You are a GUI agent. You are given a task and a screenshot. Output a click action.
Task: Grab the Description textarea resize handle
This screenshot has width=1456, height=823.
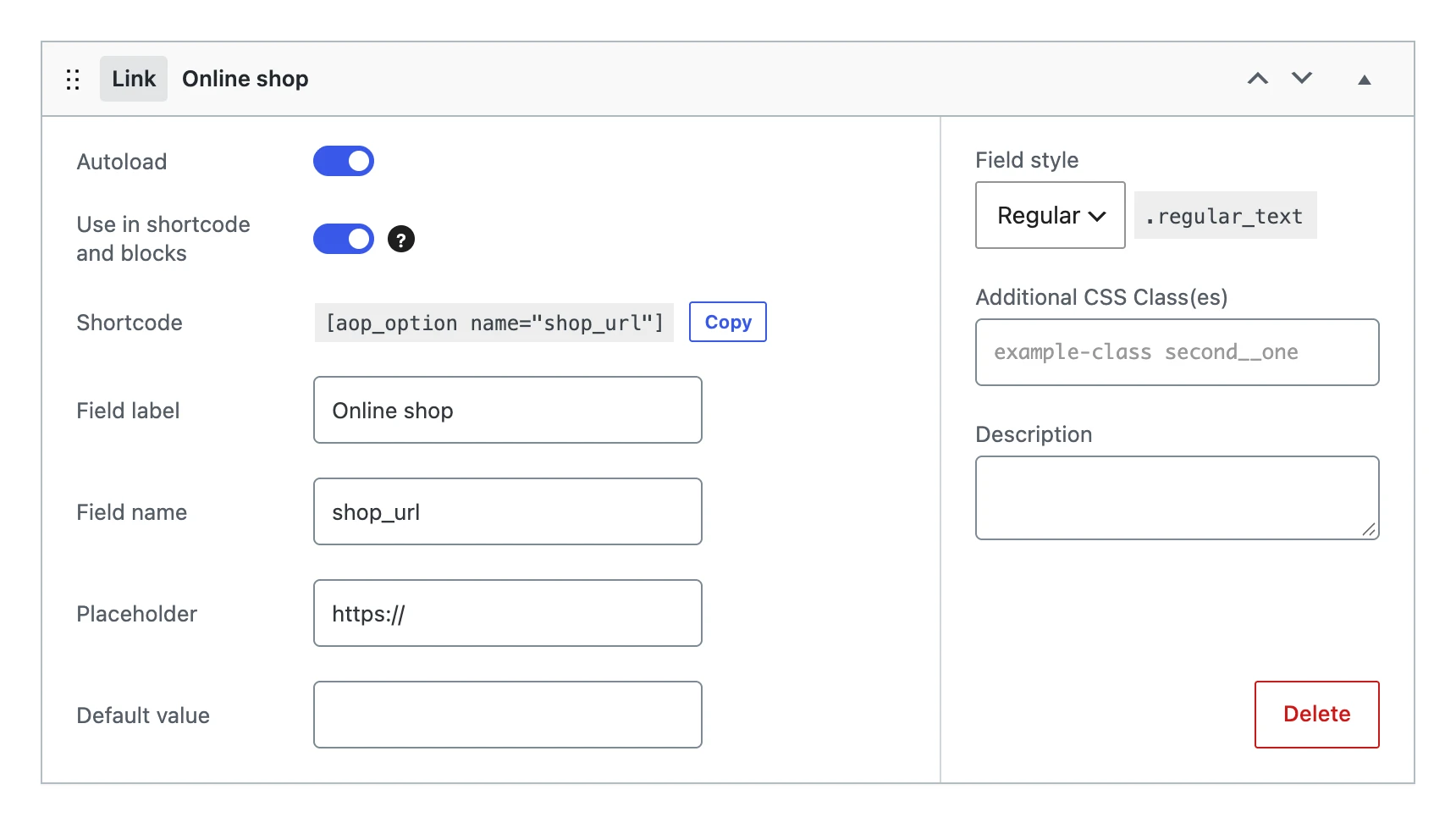pos(1369,529)
